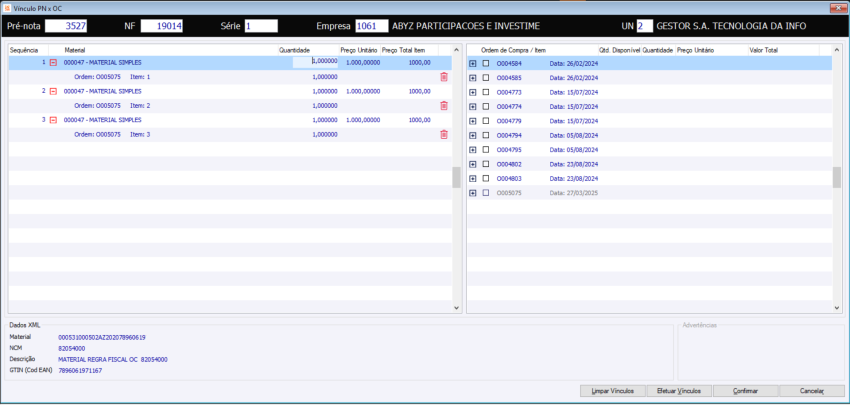Close the Vínculo PN x OC window
This screenshot has height=405, width=850.
[838, 8]
